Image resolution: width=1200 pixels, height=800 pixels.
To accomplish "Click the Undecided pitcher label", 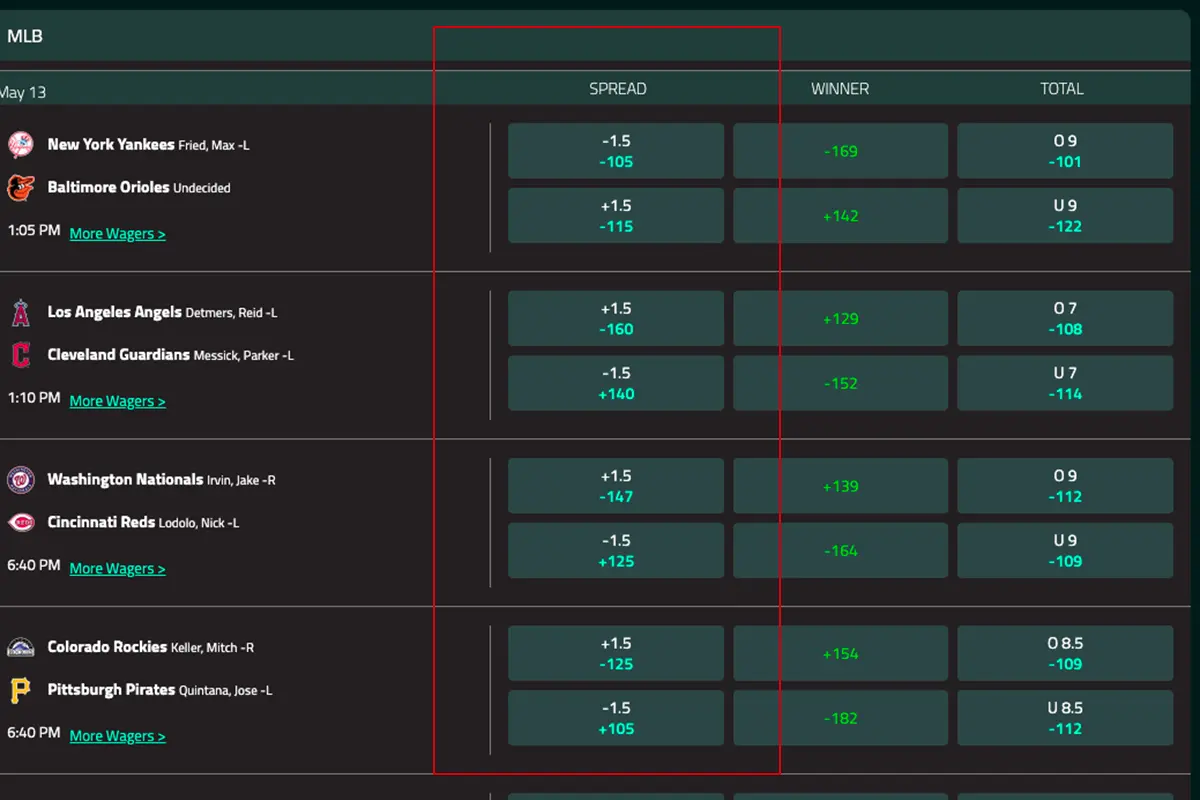I will point(202,188).
